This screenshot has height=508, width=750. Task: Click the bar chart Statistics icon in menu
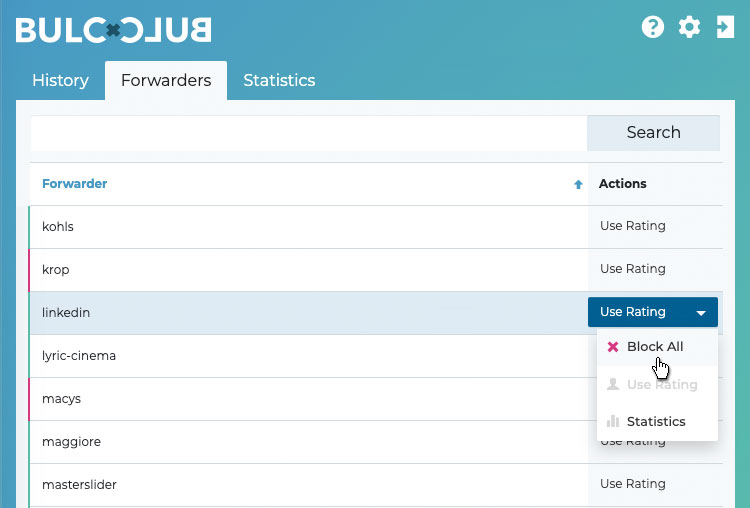[x=613, y=422]
